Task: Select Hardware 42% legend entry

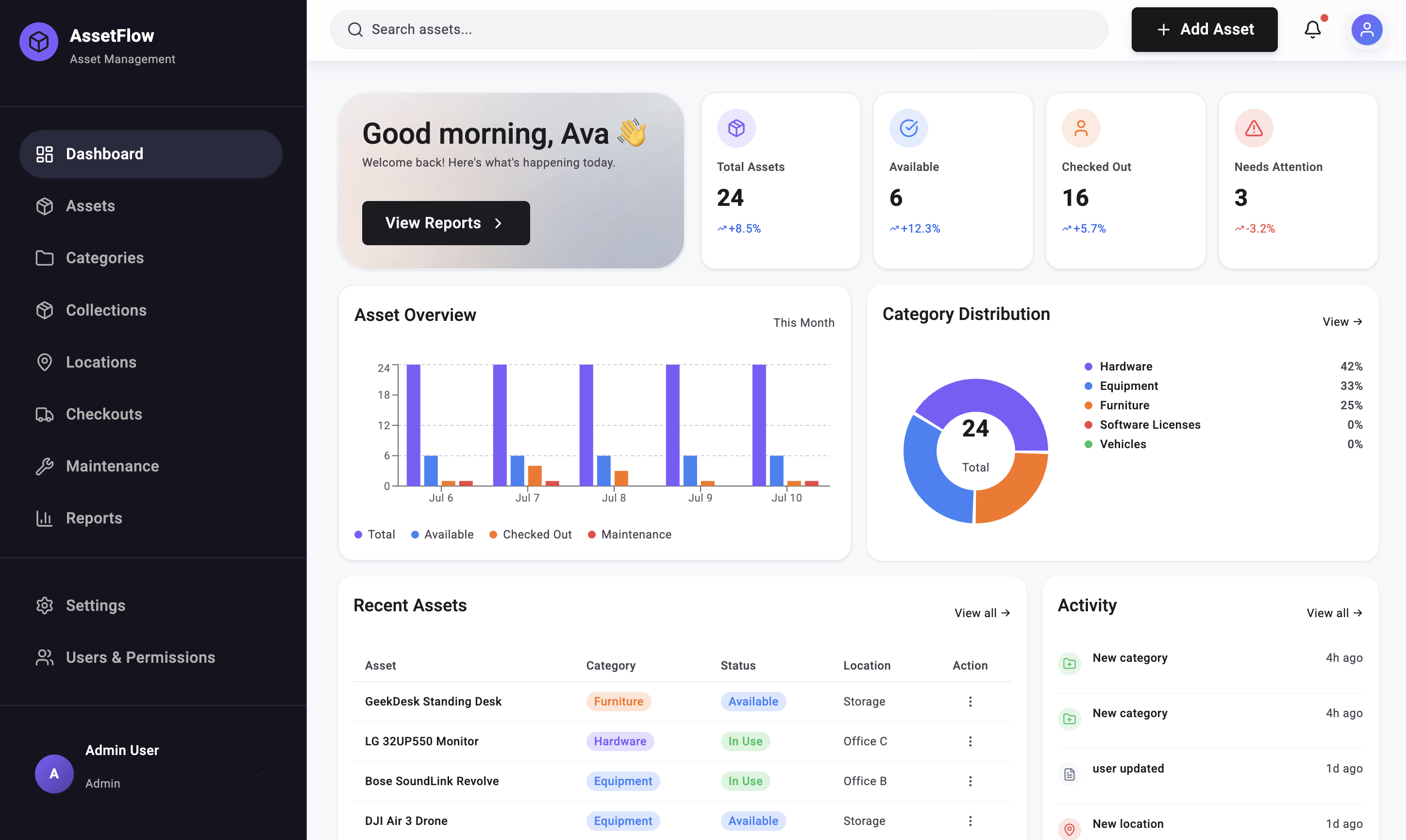Action: [x=1222, y=367]
